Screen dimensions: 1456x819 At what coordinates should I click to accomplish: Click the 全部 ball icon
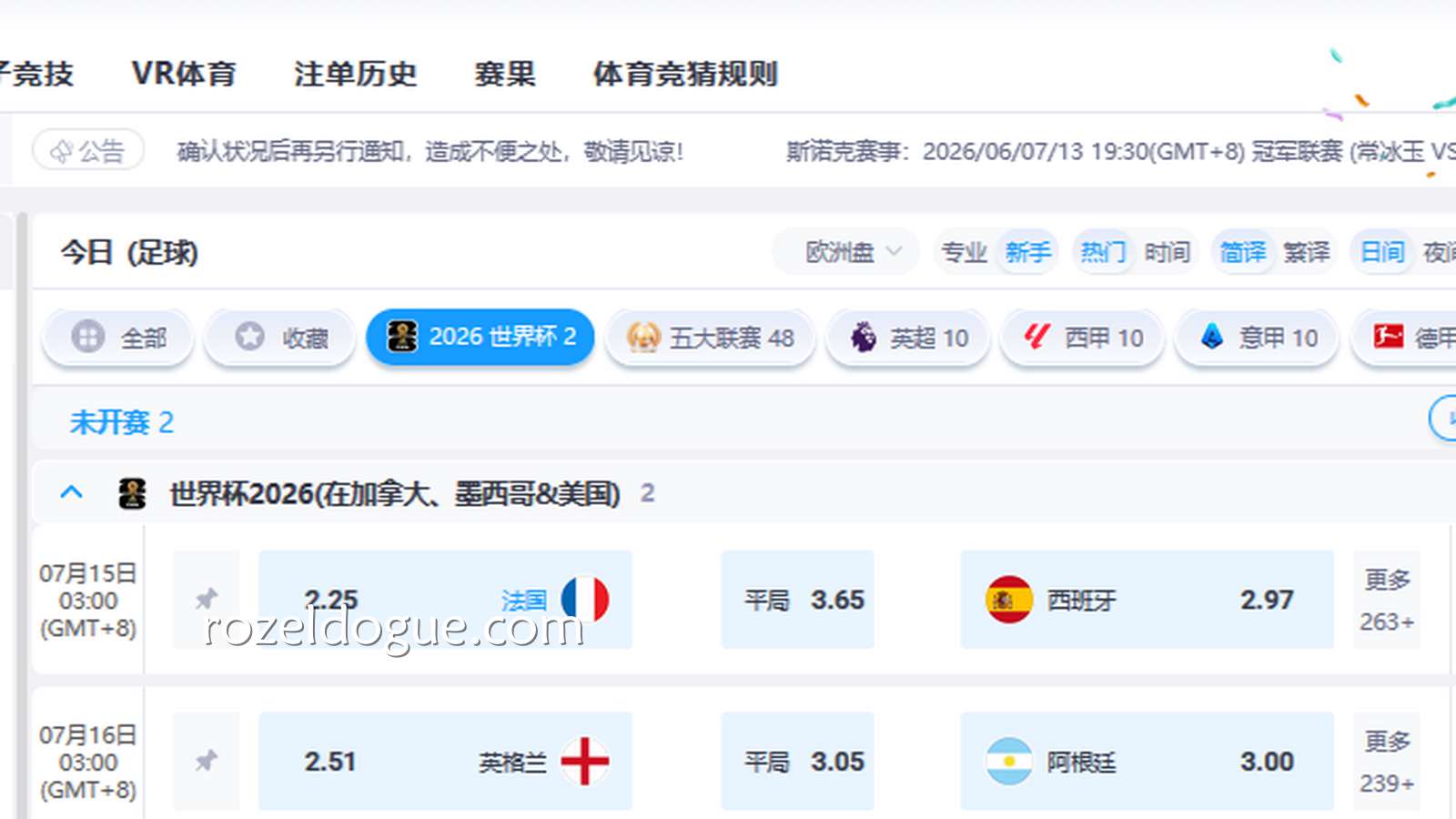coord(88,336)
